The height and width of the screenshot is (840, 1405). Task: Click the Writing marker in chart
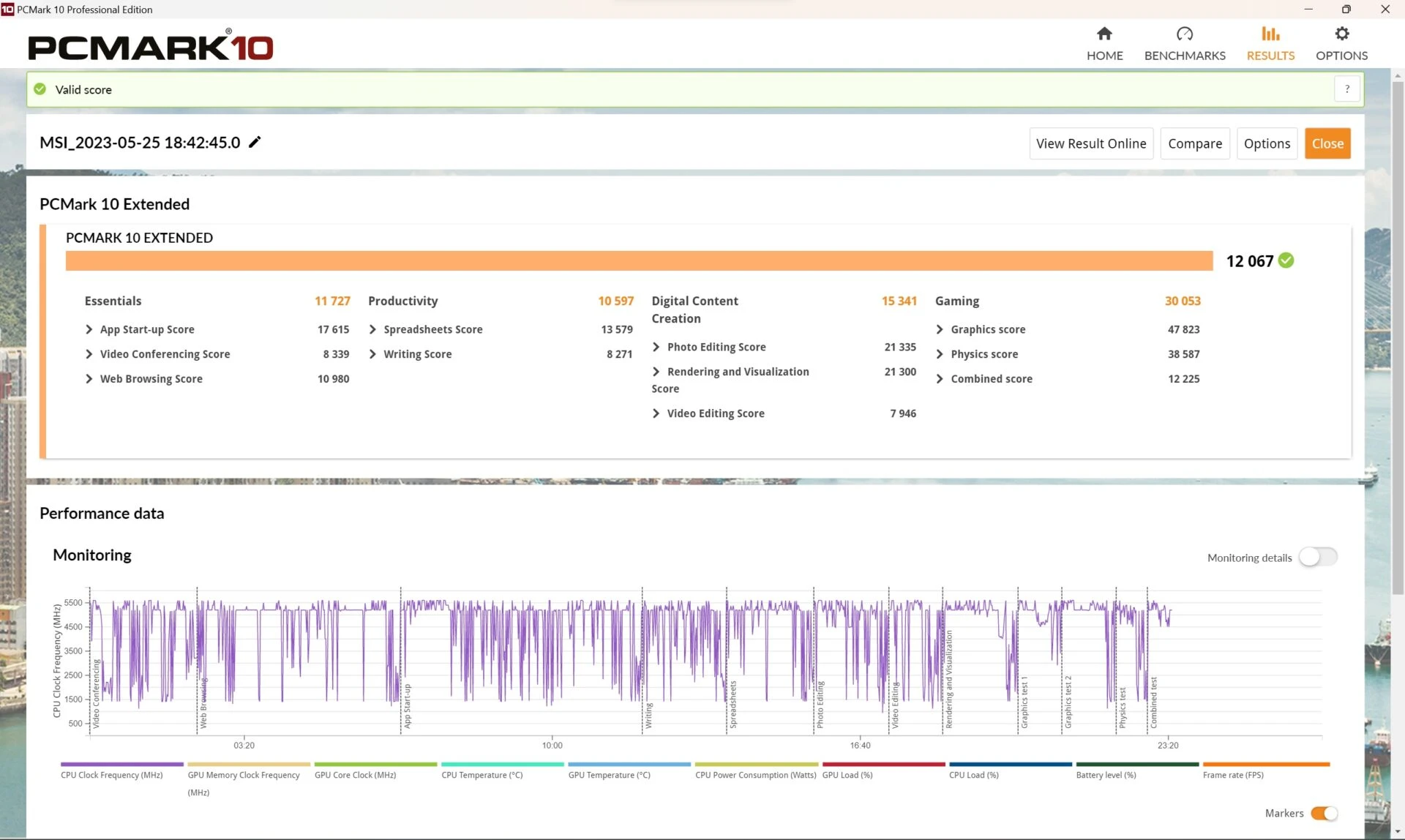tap(648, 715)
